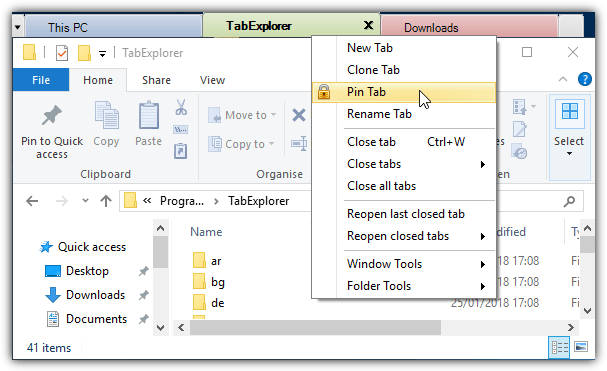Switch to Details view icon in status bar

coord(559,347)
